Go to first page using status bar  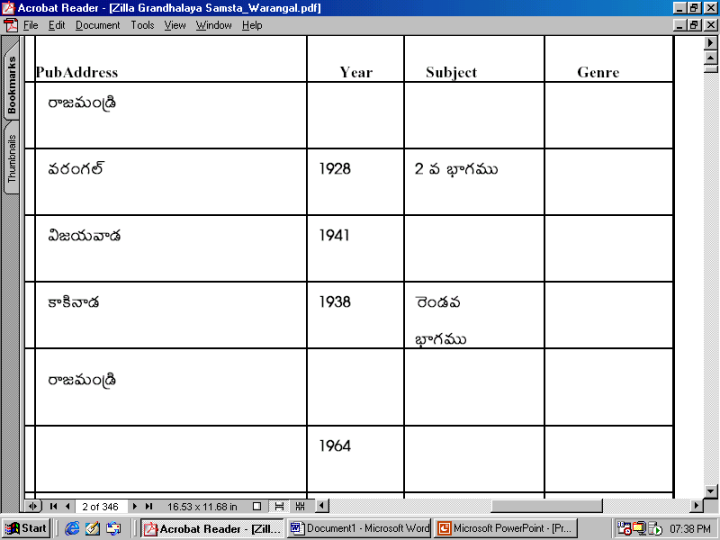(54, 507)
